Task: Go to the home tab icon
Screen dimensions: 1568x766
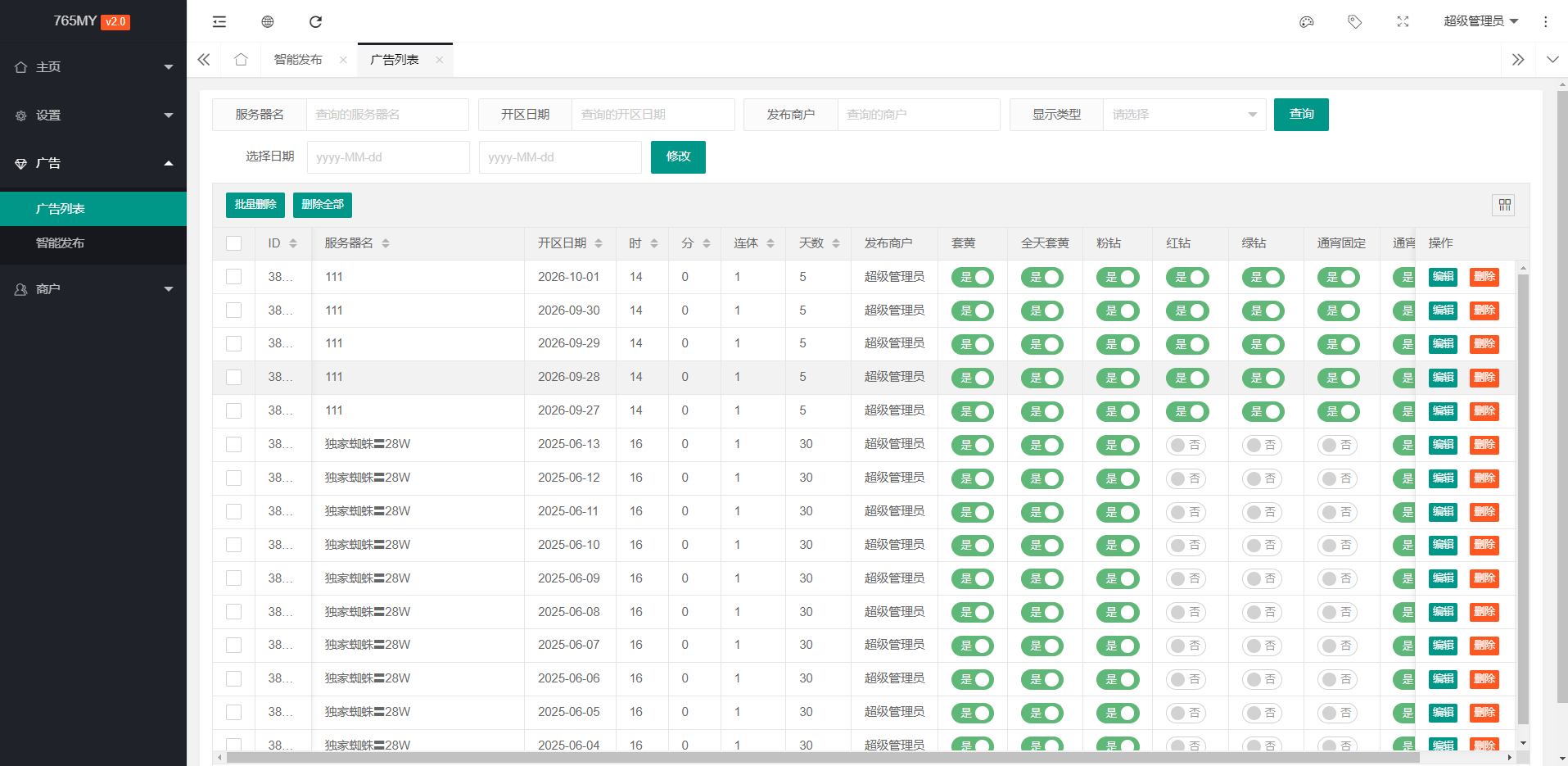Action: pyautogui.click(x=241, y=60)
